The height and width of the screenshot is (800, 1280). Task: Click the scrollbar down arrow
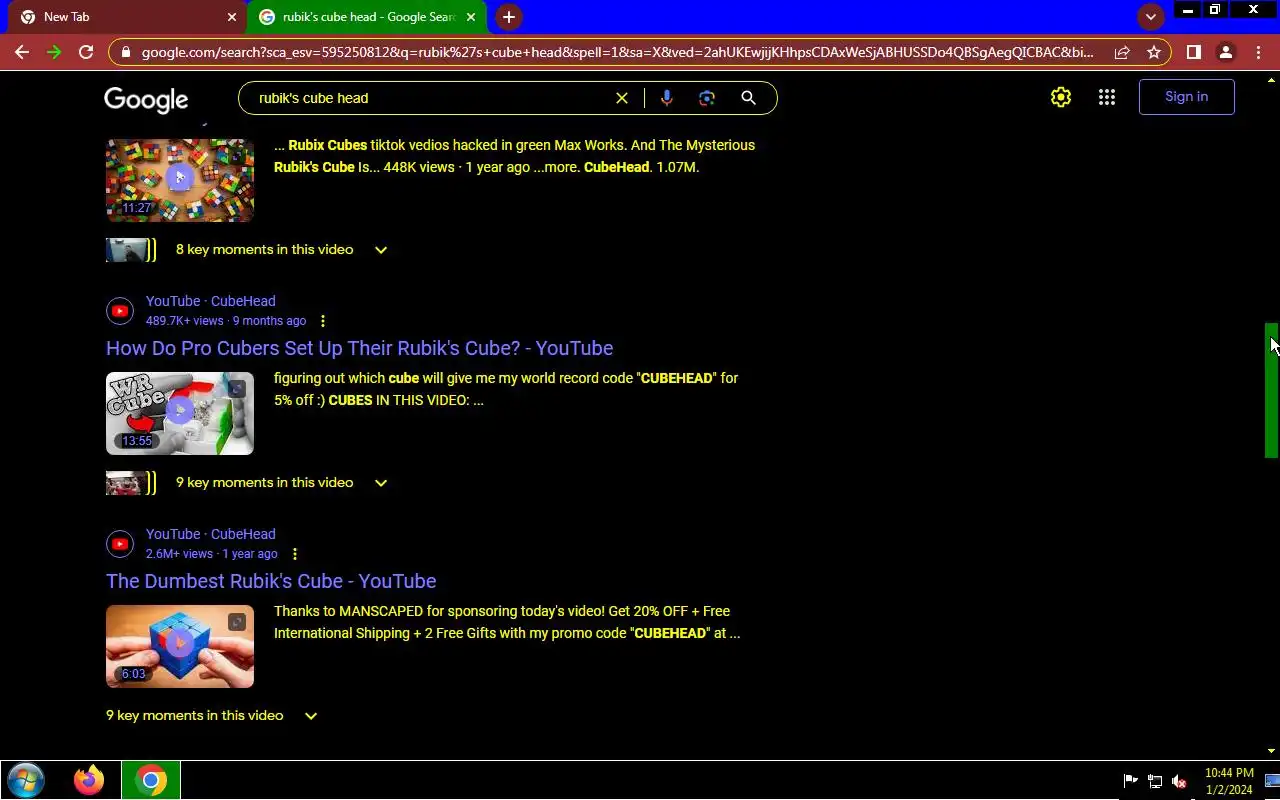click(1272, 751)
